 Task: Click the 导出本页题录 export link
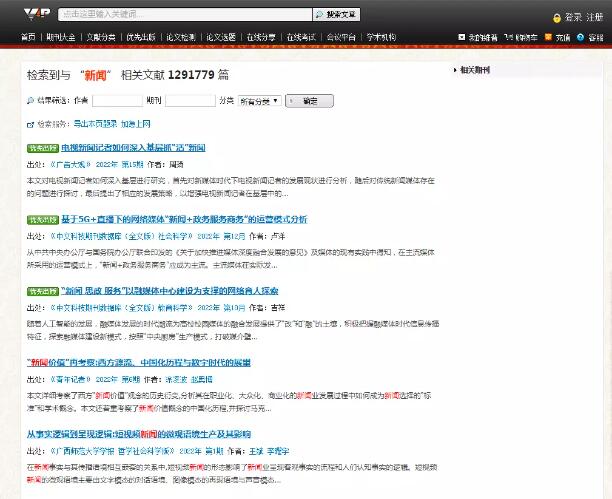96,124
